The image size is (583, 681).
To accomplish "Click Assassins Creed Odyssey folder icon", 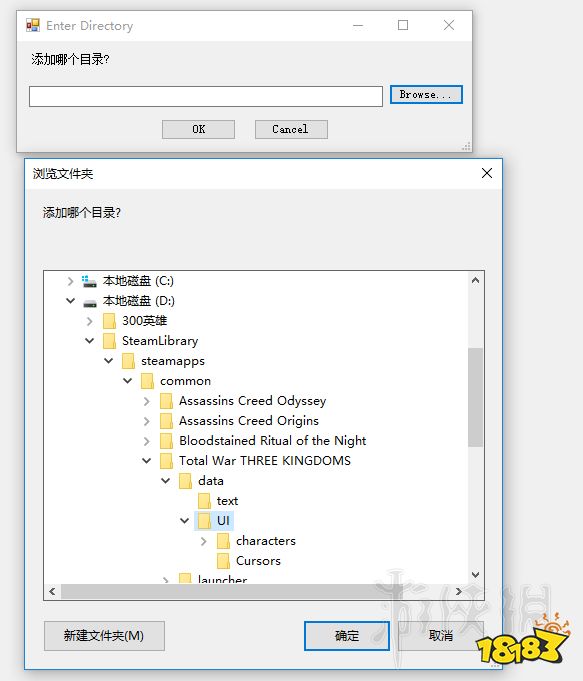I will tap(166, 401).
